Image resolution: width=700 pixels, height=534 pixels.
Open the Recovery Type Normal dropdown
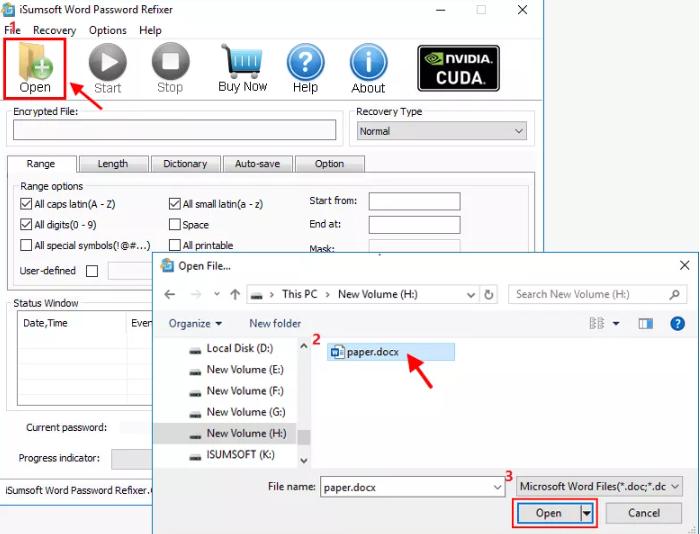pos(442,131)
